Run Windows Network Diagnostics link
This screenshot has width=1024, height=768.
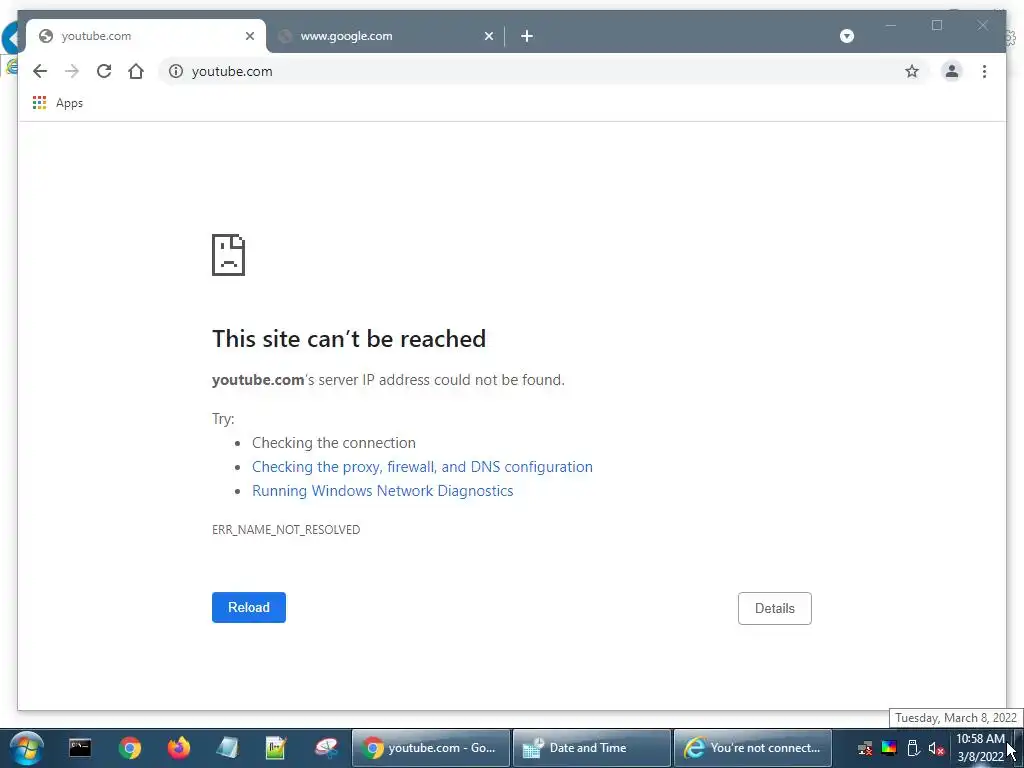pos(383,491)
